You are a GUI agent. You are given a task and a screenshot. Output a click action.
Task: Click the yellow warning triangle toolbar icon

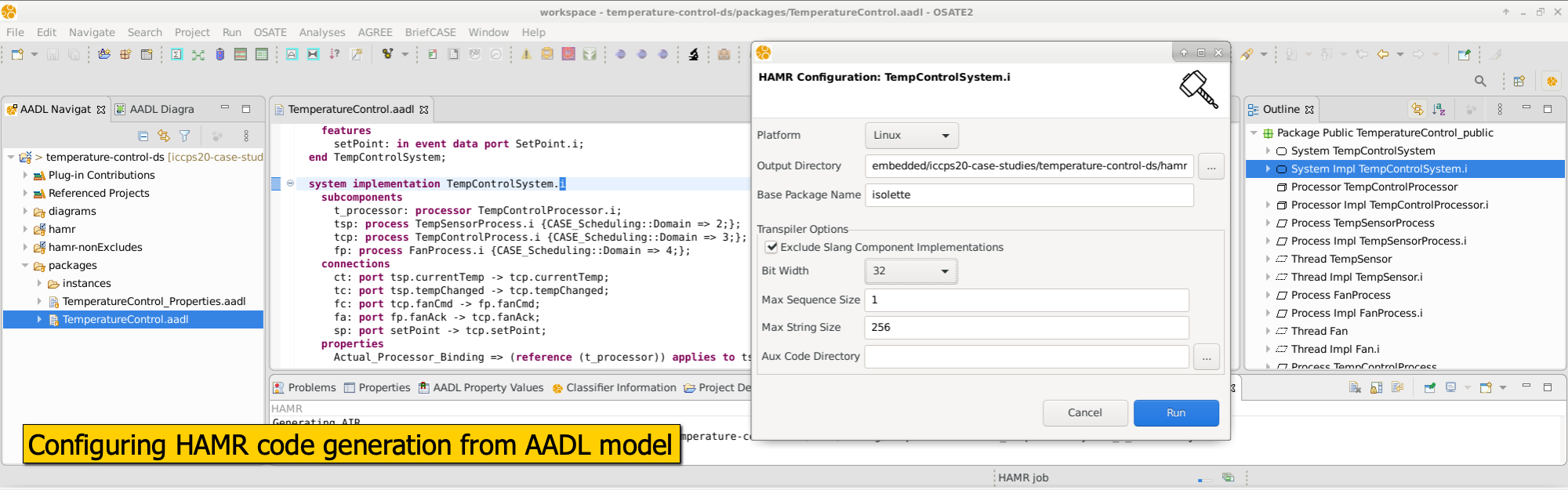[x=526, y=54]
